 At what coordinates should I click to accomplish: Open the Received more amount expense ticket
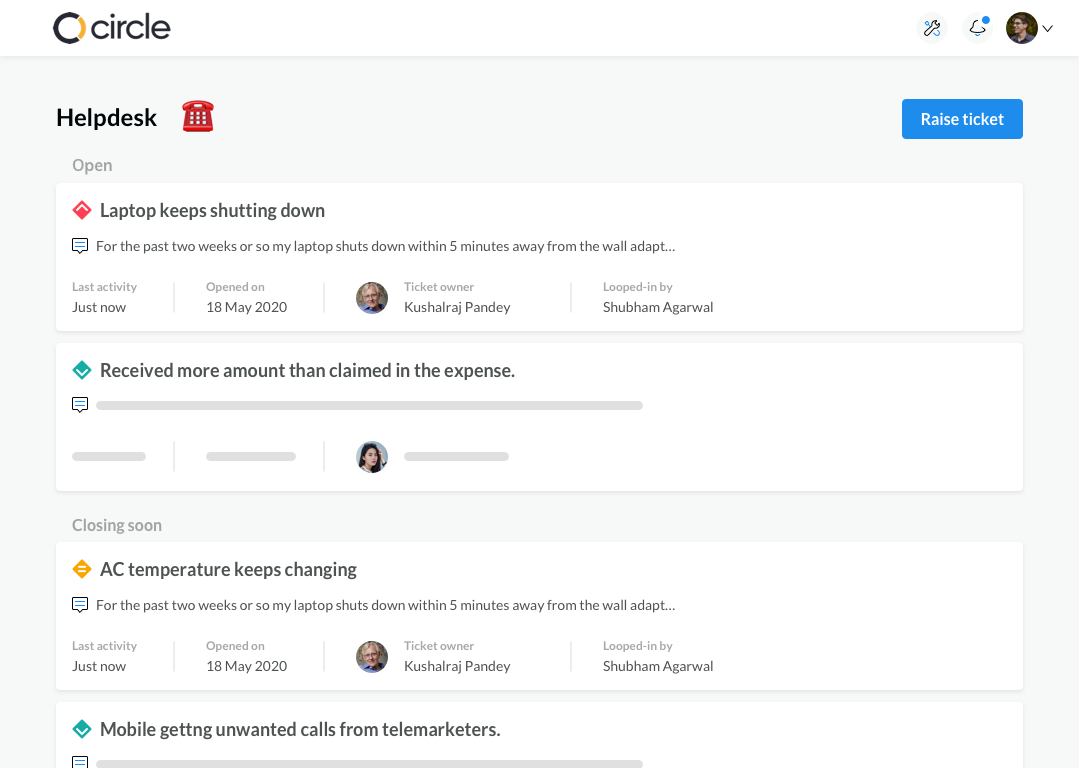pyautogui.click(x=307, y=370)
